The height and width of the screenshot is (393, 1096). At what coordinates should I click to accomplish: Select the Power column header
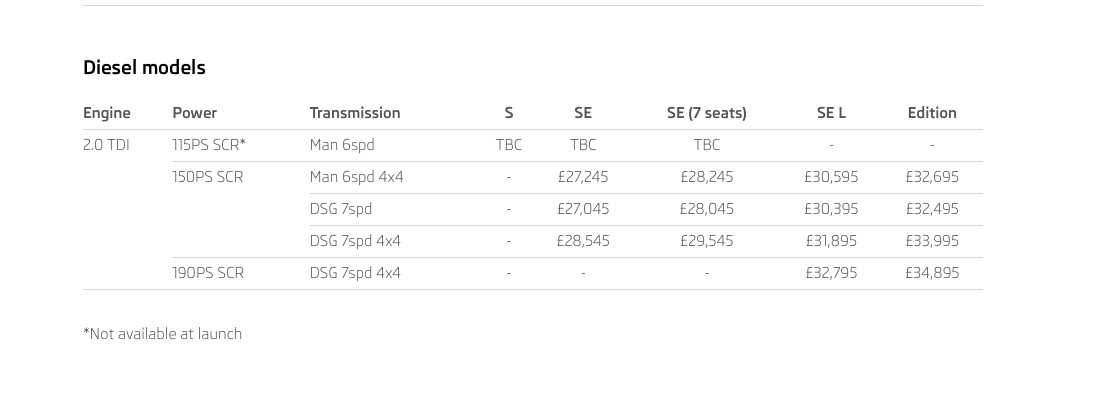(194, 113)
